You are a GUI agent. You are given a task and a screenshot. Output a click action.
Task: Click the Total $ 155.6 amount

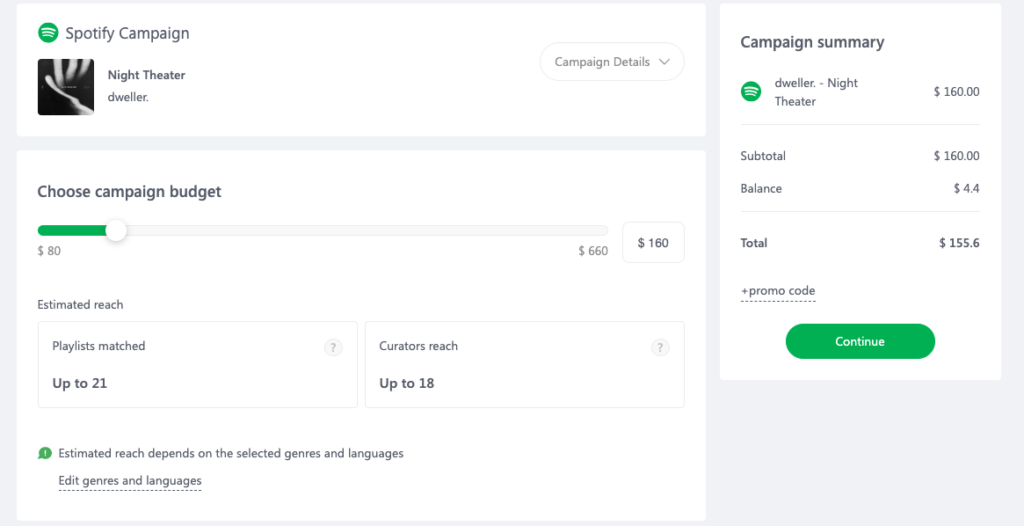tap(959, 243)
